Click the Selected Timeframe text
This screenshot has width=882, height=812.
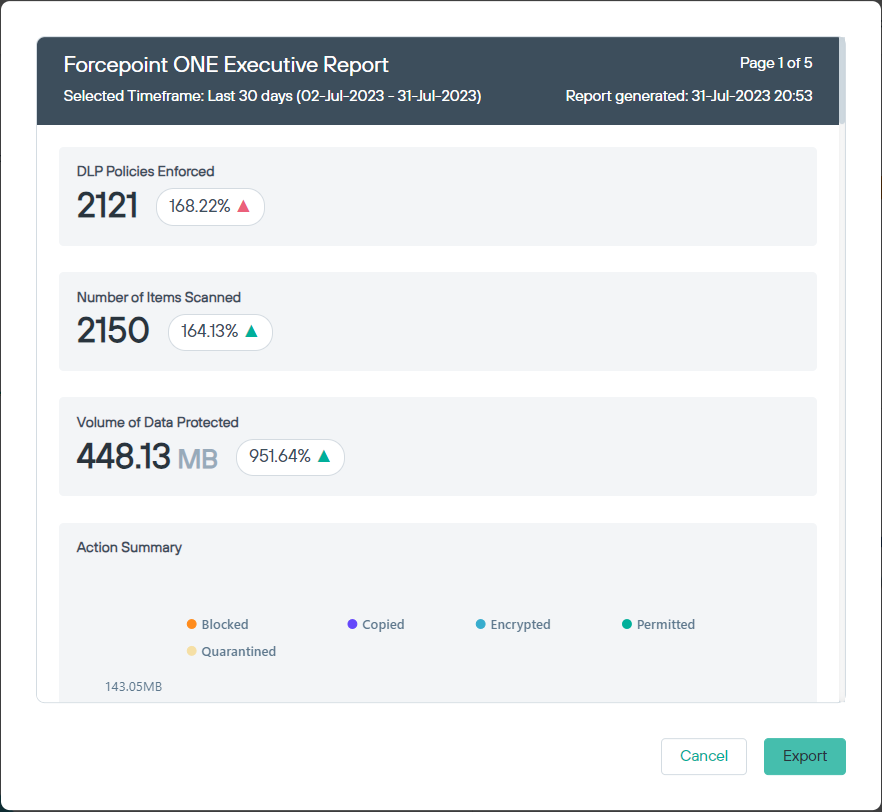(272, 96)
